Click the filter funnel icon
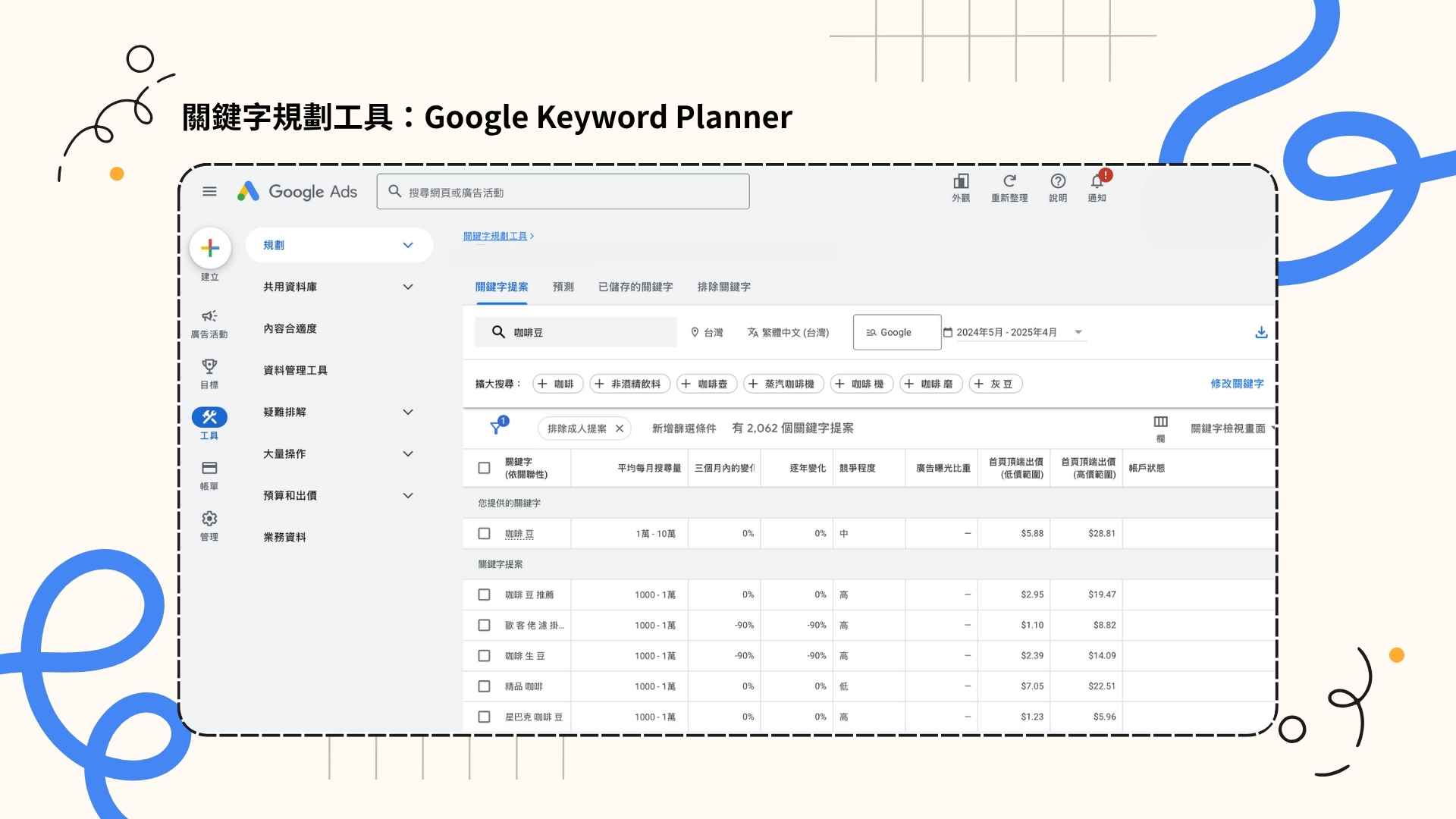This screenshot has height=819, width=1456. [x=497, y=427]
